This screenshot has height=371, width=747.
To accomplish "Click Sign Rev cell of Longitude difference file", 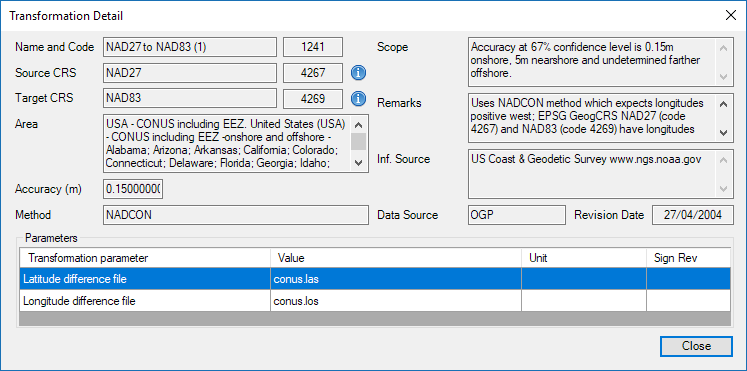I will 688,301.
